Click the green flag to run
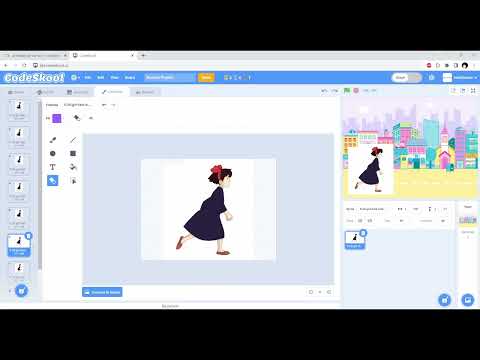Image resolution: width=480 pixels, height=360 pixels. 347,90
